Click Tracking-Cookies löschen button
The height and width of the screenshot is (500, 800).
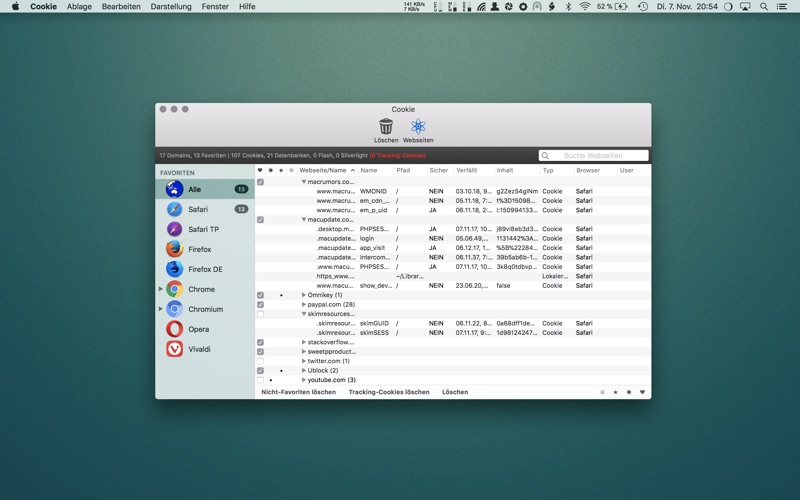point(389,392)
